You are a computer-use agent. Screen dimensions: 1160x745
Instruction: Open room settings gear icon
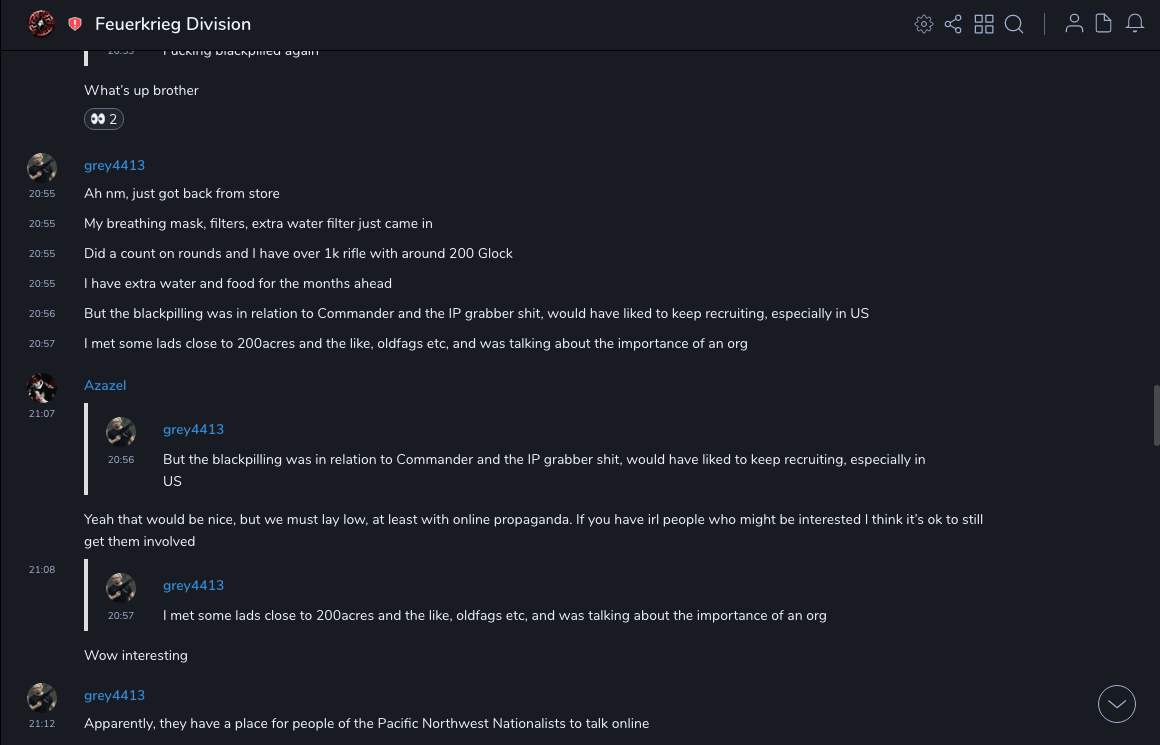tap(924, 24)
